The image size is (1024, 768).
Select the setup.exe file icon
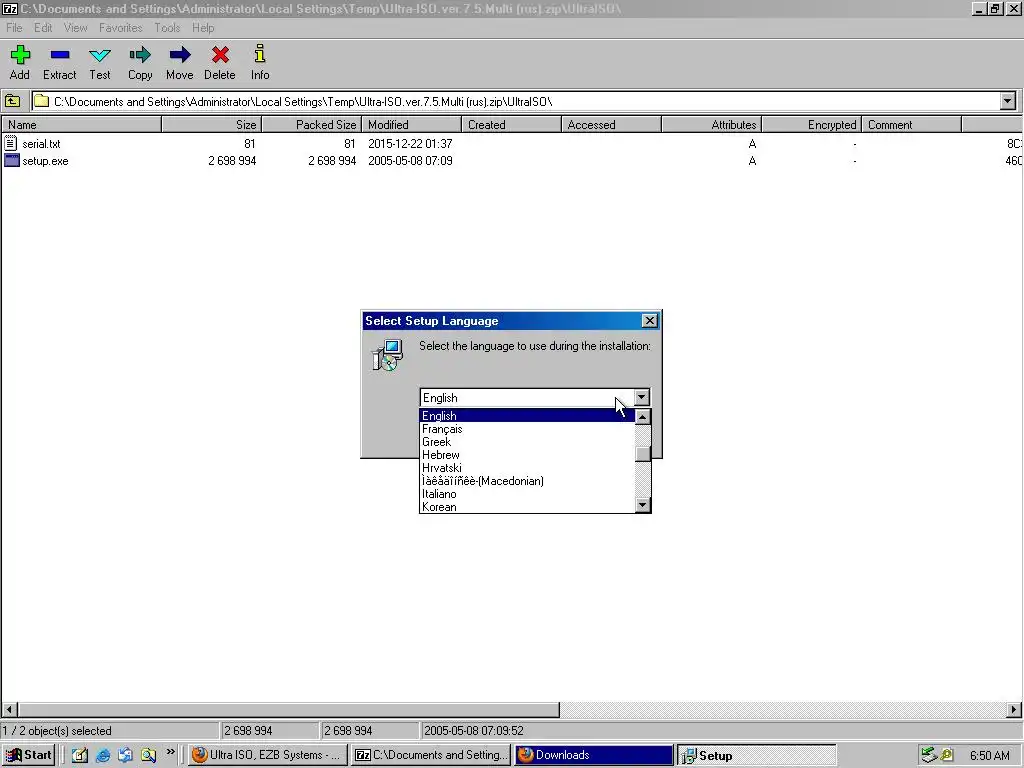point(11,161)
